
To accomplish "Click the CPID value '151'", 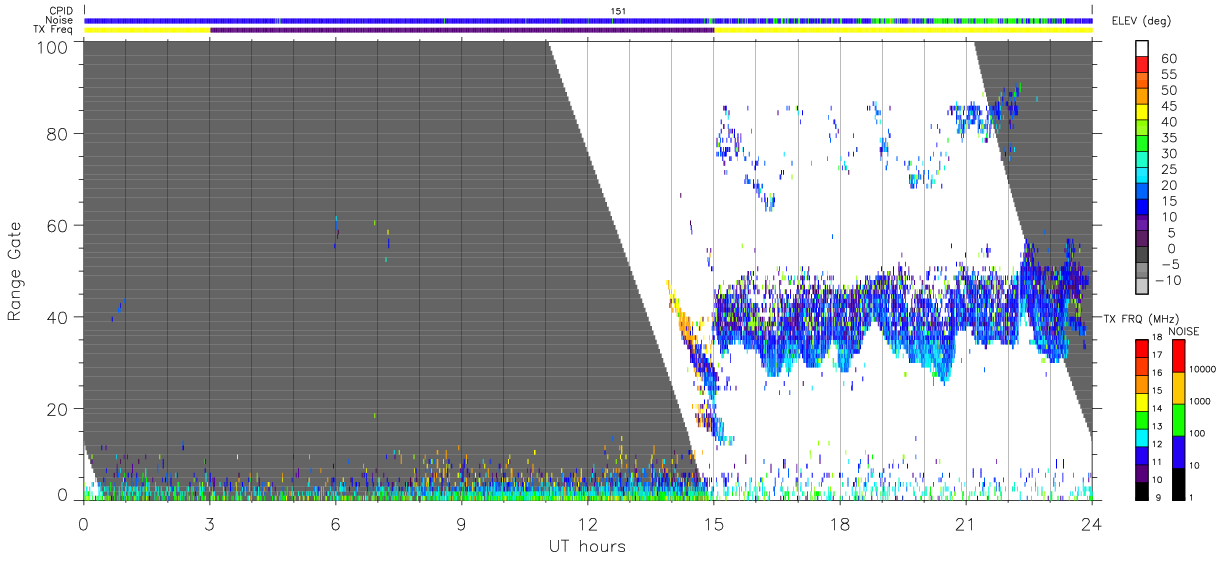I will (618, 11).
